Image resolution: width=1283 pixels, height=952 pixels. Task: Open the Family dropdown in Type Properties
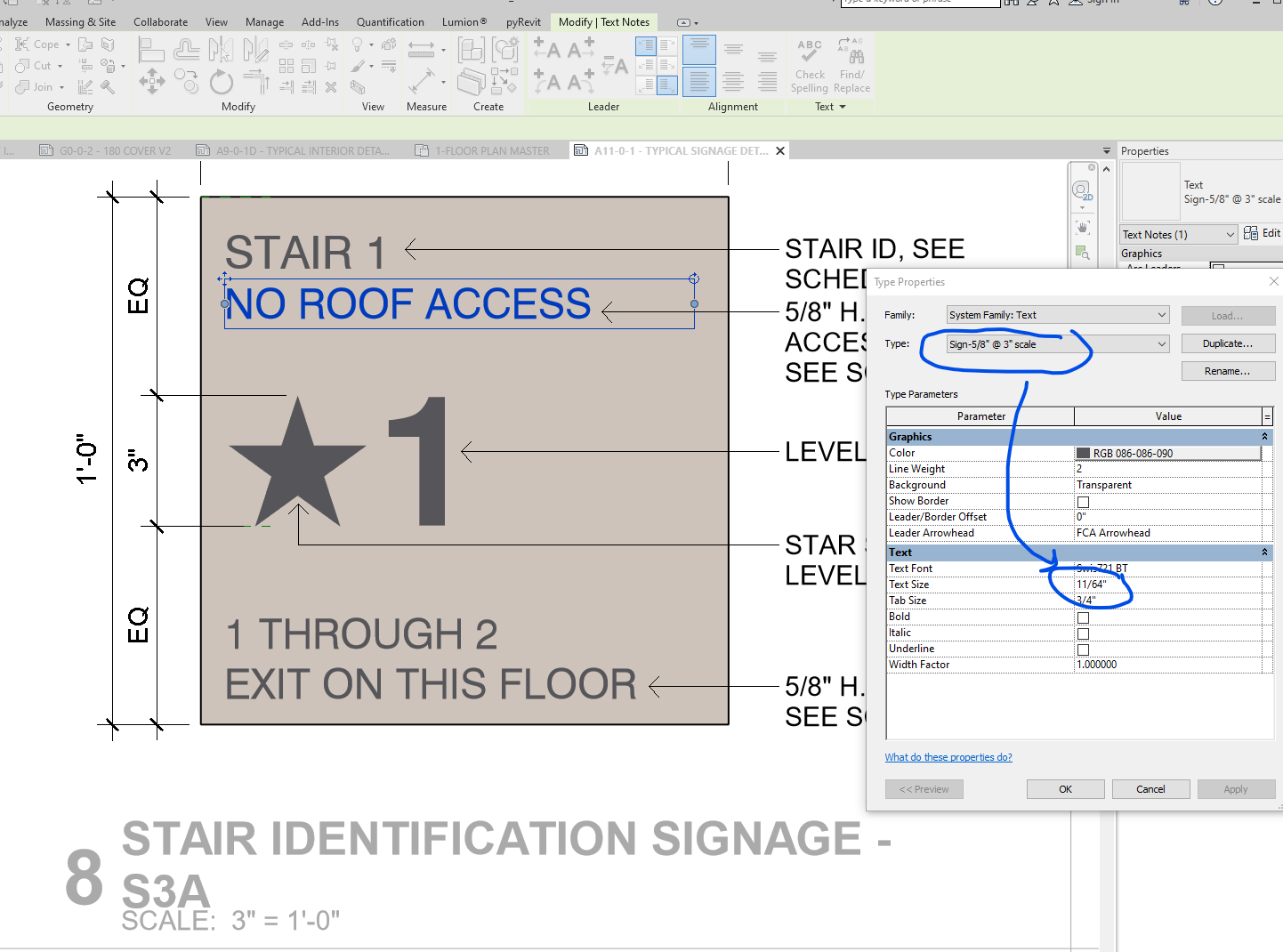pos(1160,314)
